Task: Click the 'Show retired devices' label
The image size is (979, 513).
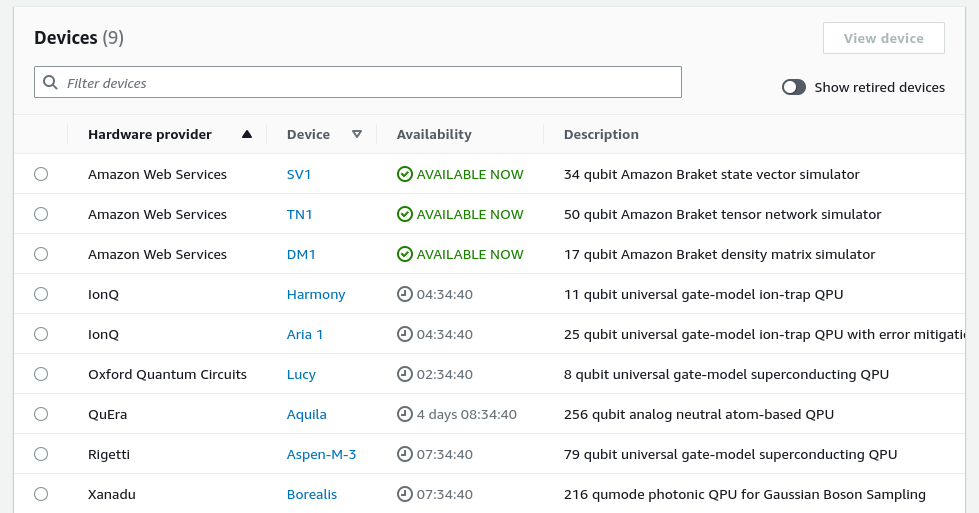Action: coord(879,87)
